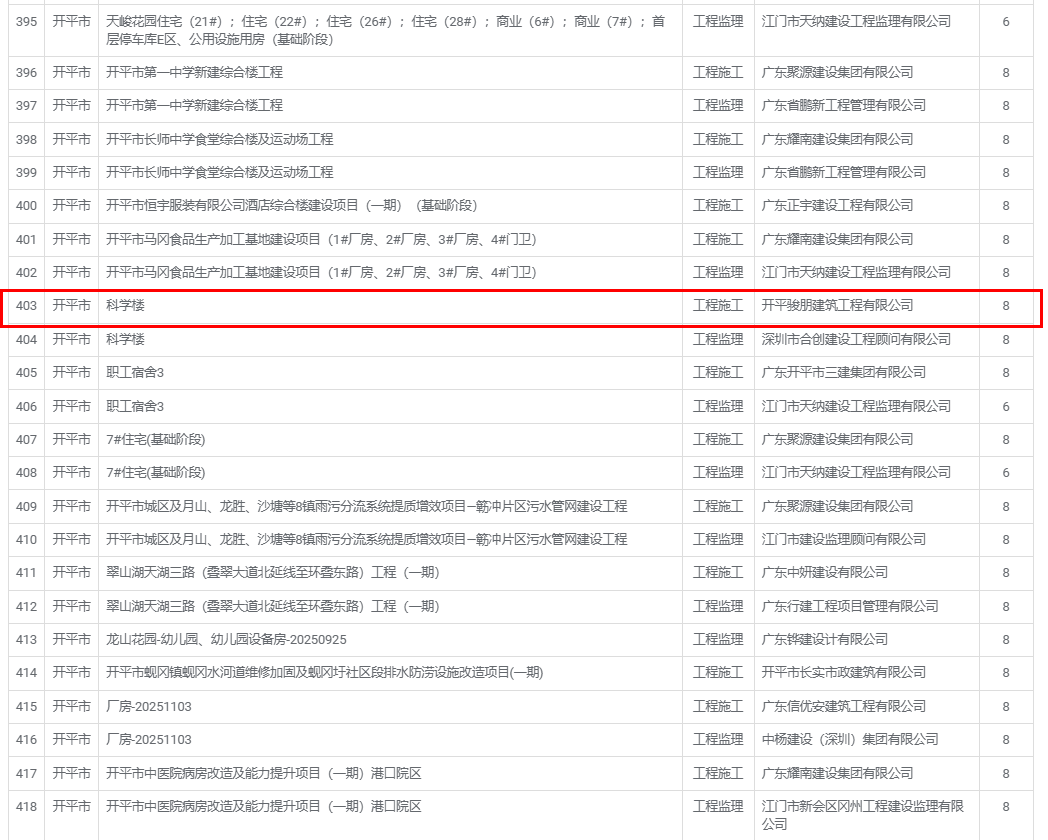Image resolution: width=1048 pixels, height=840 pixels.
Task: Select project name 科学楼 in row 404
Action: pyautogui.click(x=126, y=339)
